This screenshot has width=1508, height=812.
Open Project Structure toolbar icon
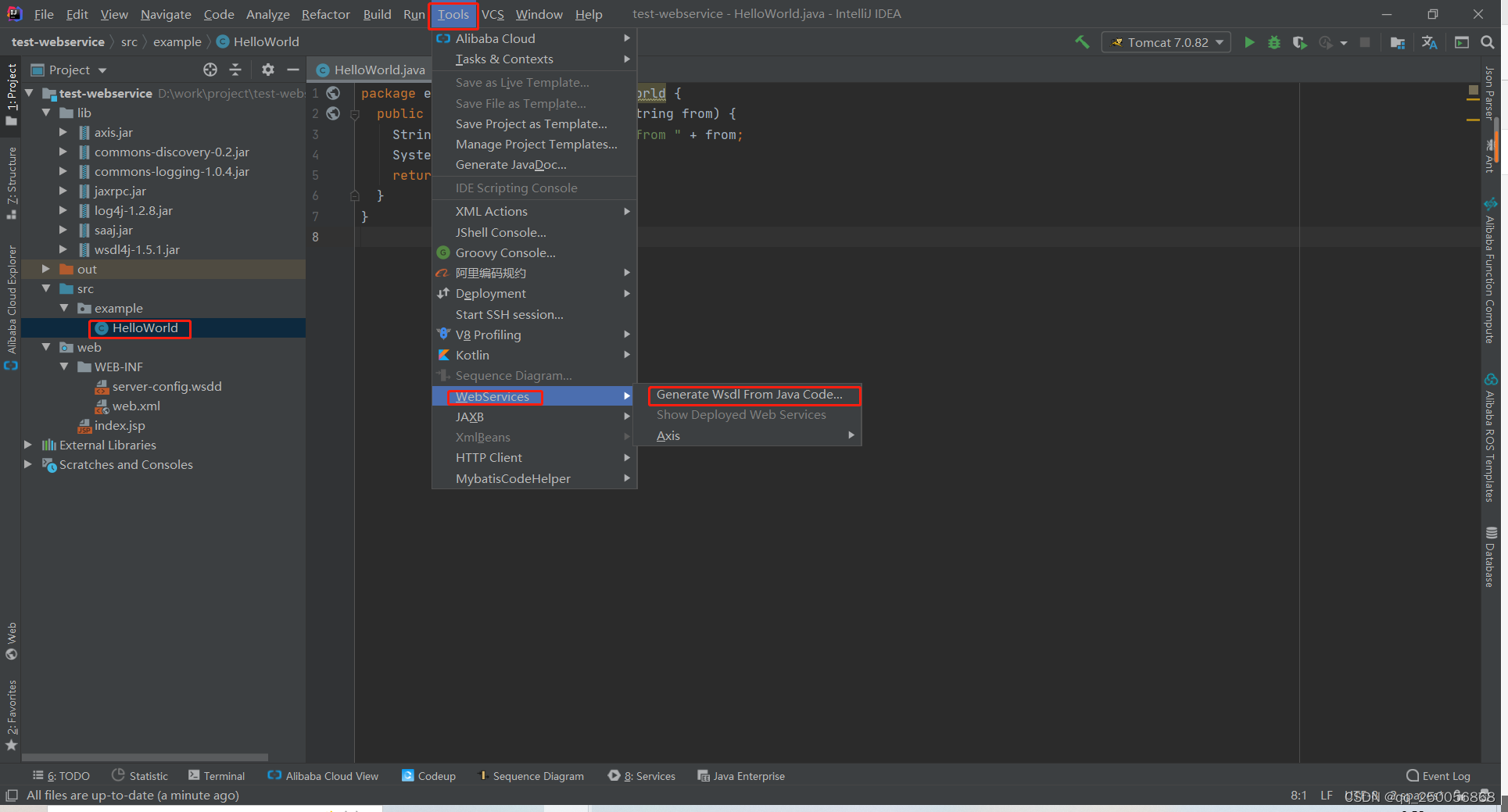pos(1398,42)
